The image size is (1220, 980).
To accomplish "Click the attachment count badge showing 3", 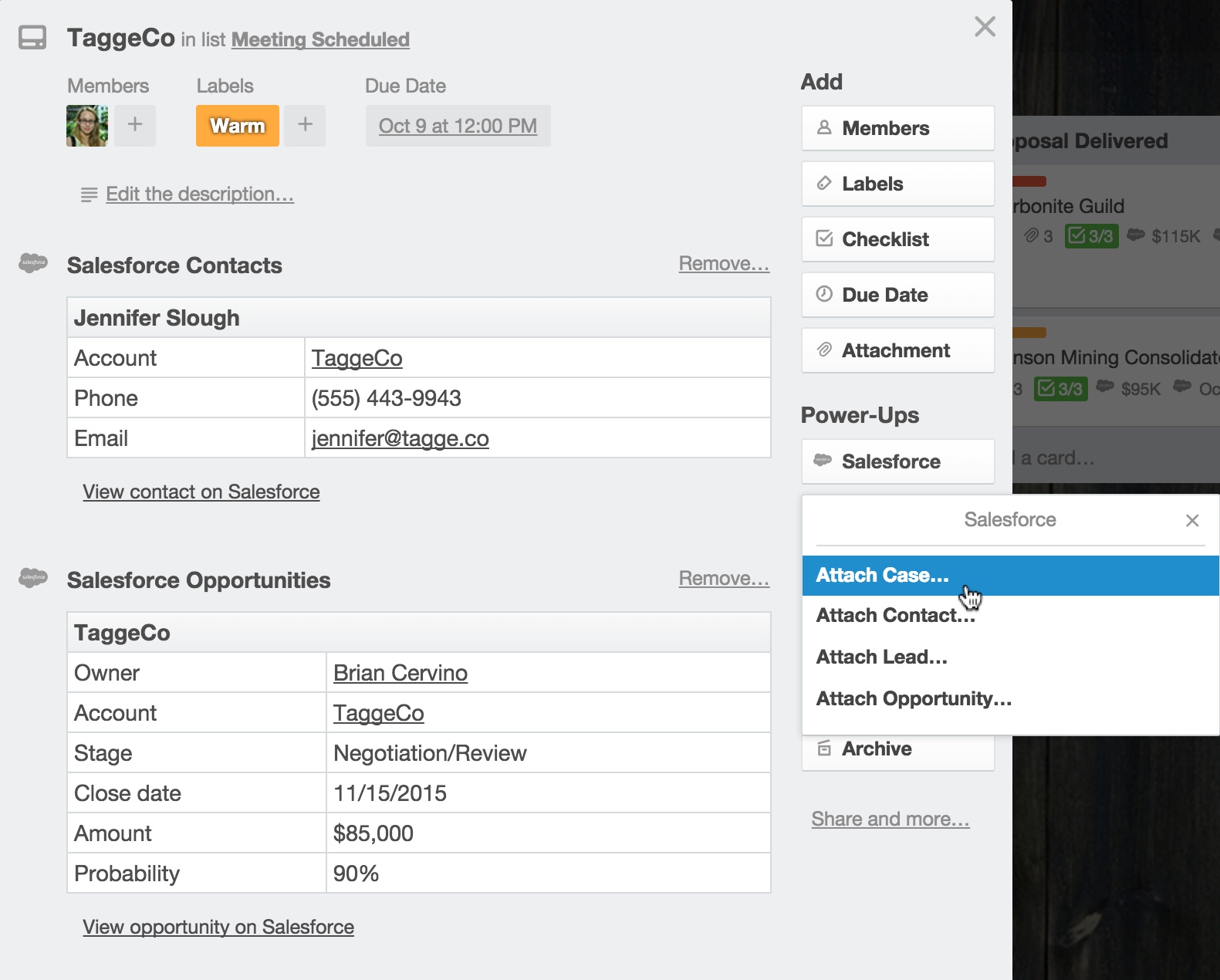I will [x=1038, y=236].
